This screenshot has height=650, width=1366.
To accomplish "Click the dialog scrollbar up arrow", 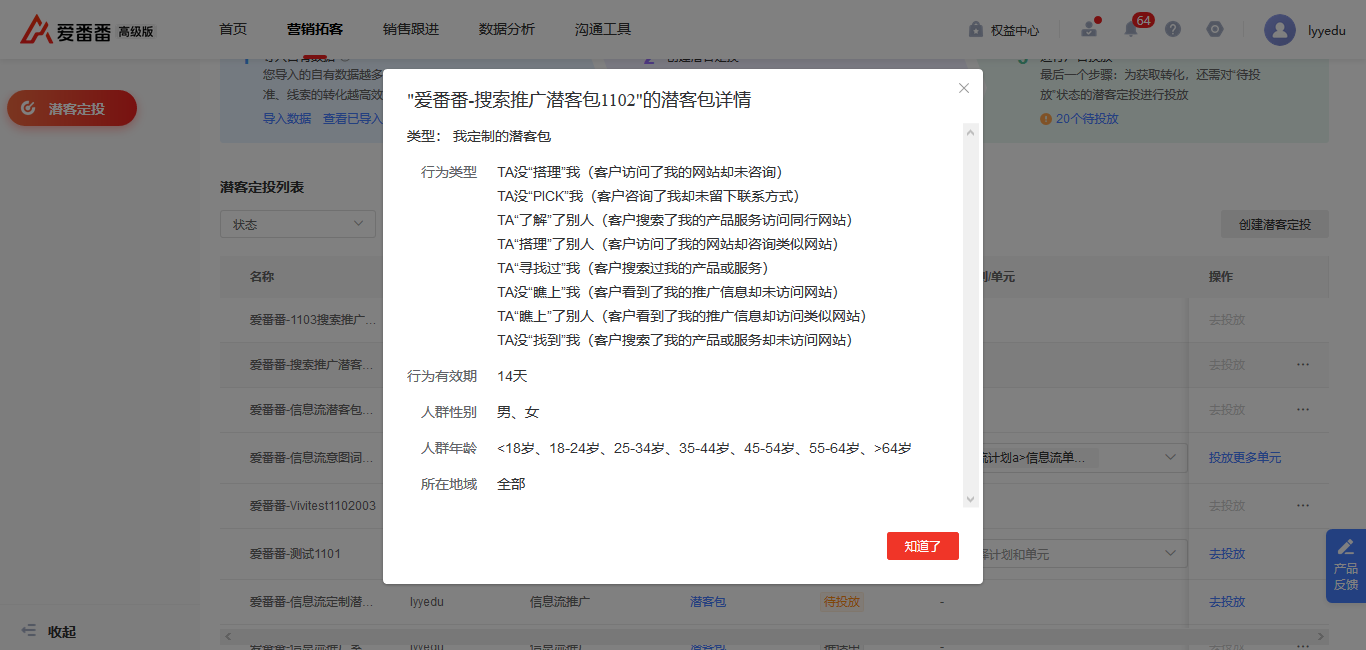I will [x=970, y=131].
